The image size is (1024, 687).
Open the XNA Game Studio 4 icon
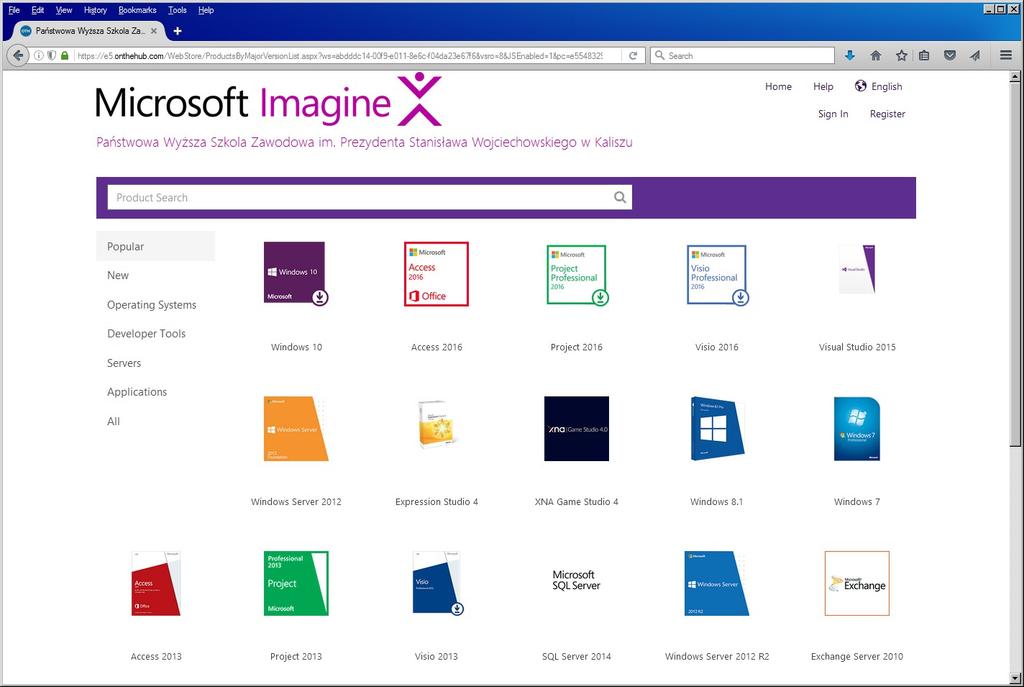coord(577,428)
